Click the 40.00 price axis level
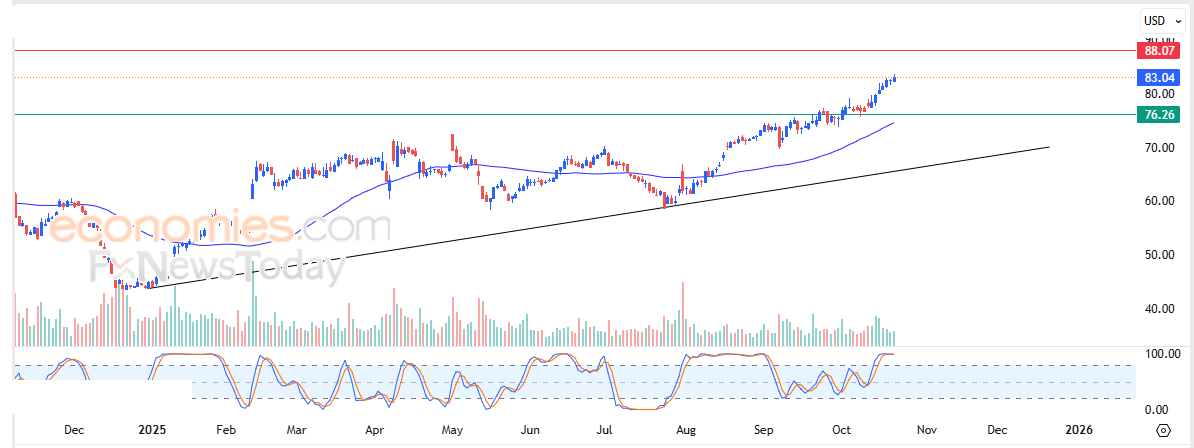Screen dimensions: 1194x448 [1157, 309]
